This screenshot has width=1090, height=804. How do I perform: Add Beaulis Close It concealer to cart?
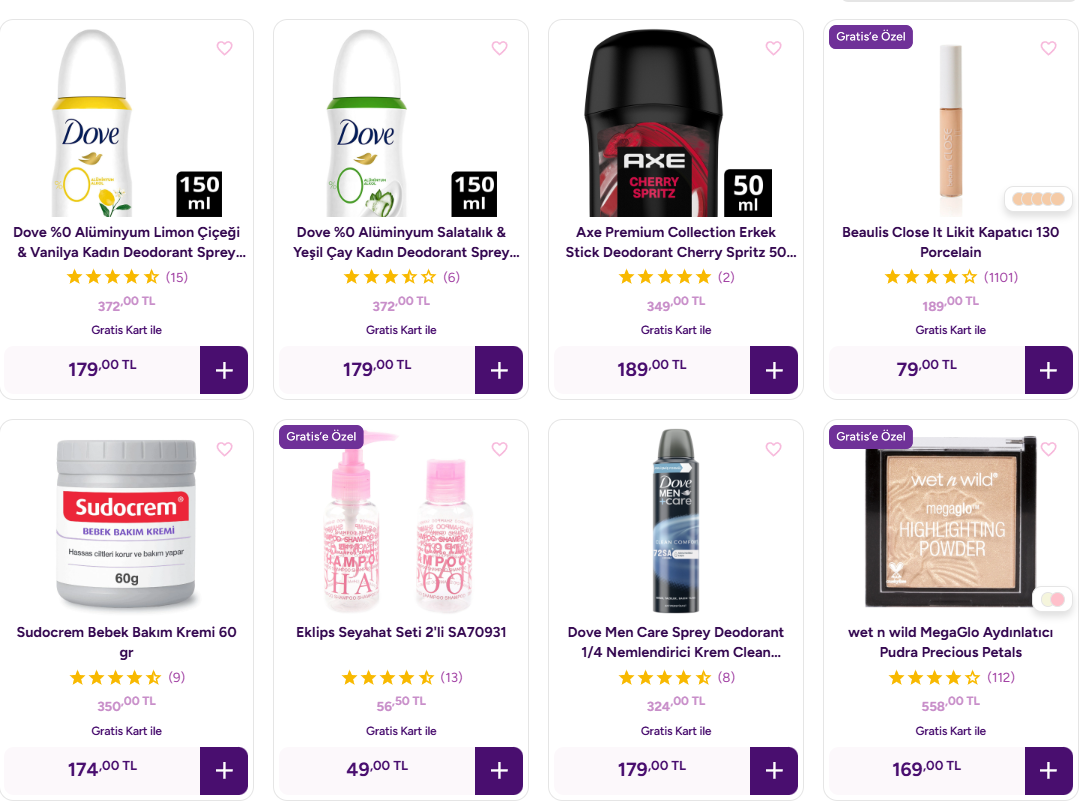pyautogui.click(x=1048, y=370)
